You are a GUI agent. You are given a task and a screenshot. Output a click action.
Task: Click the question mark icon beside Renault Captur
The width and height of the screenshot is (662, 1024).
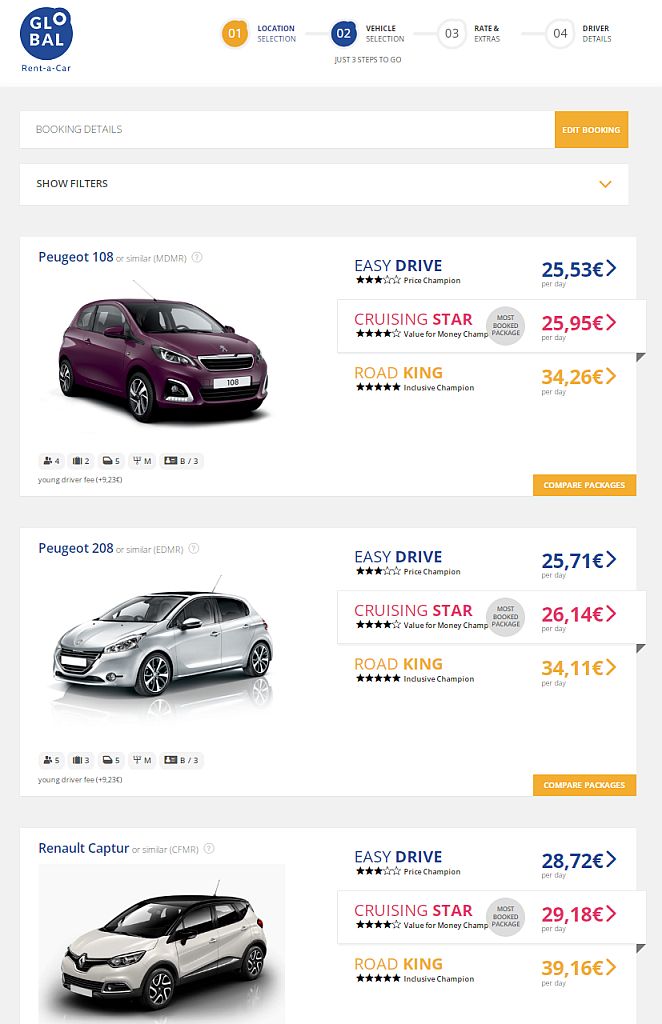(x=208, y=848)
